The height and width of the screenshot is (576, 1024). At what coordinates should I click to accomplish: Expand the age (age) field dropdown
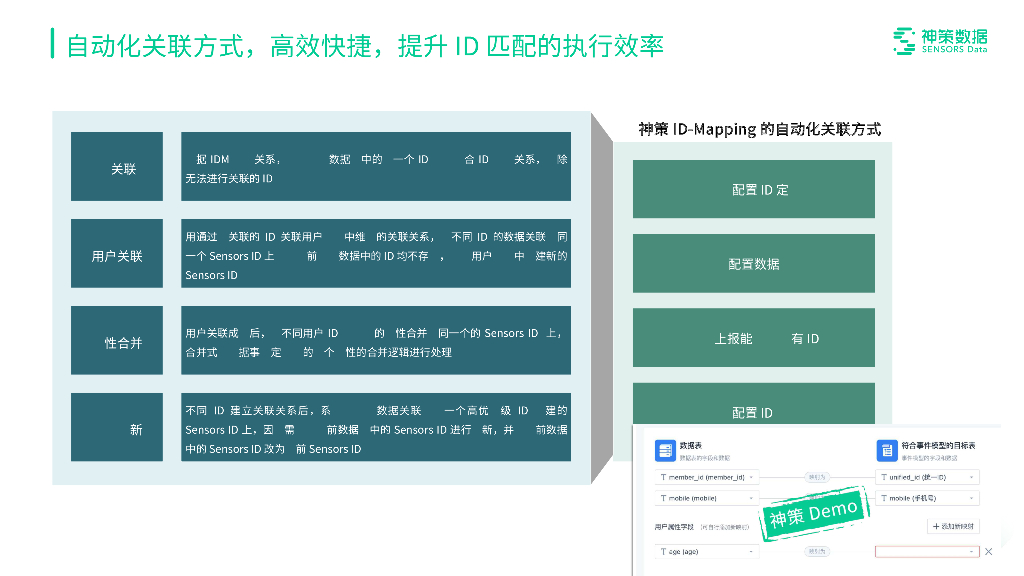pyautogui.click(x=707, y=551)
